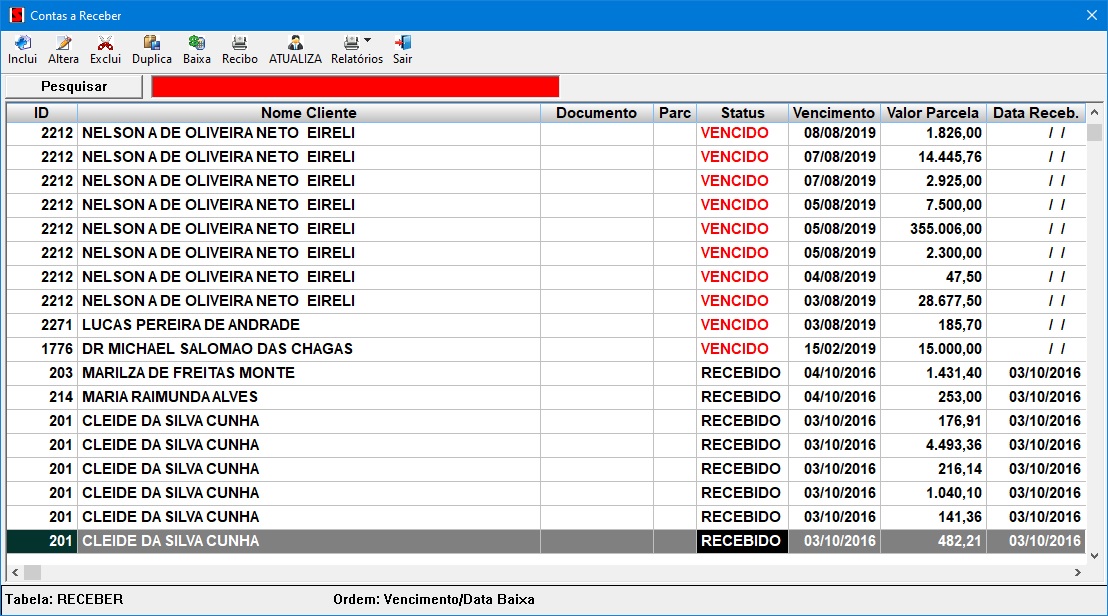Click the Inclui toolbar icon
This screenshot has width=1108, height=616.
coord(22,43)
